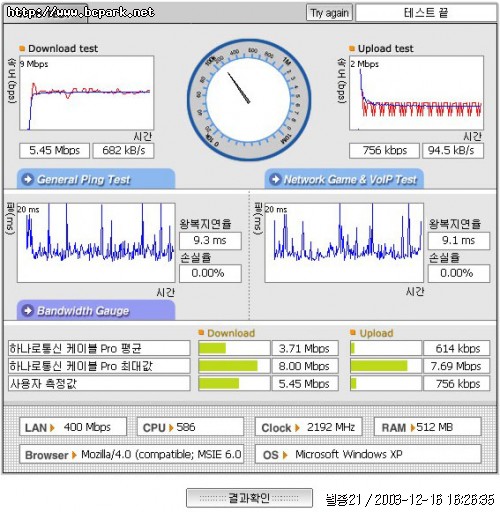Select the 94.5 kB/s upload result field

click(x=453, y=151)
